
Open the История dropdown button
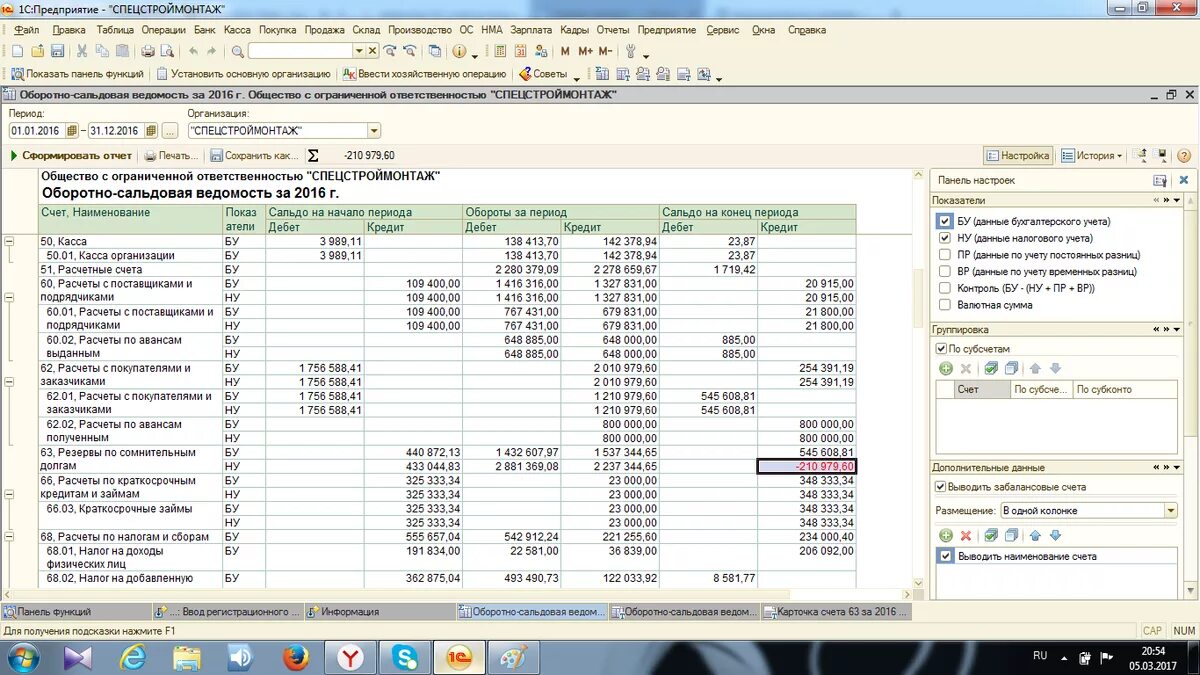click(1094, 156)
